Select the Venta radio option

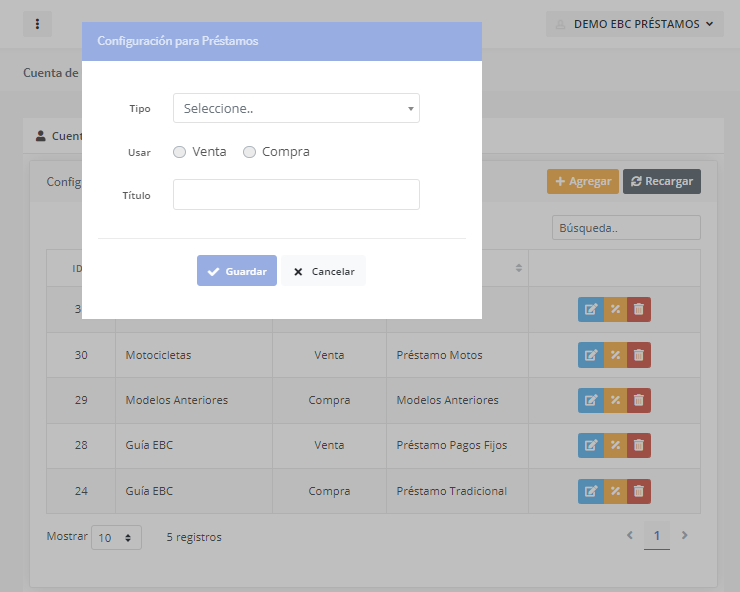180,152
